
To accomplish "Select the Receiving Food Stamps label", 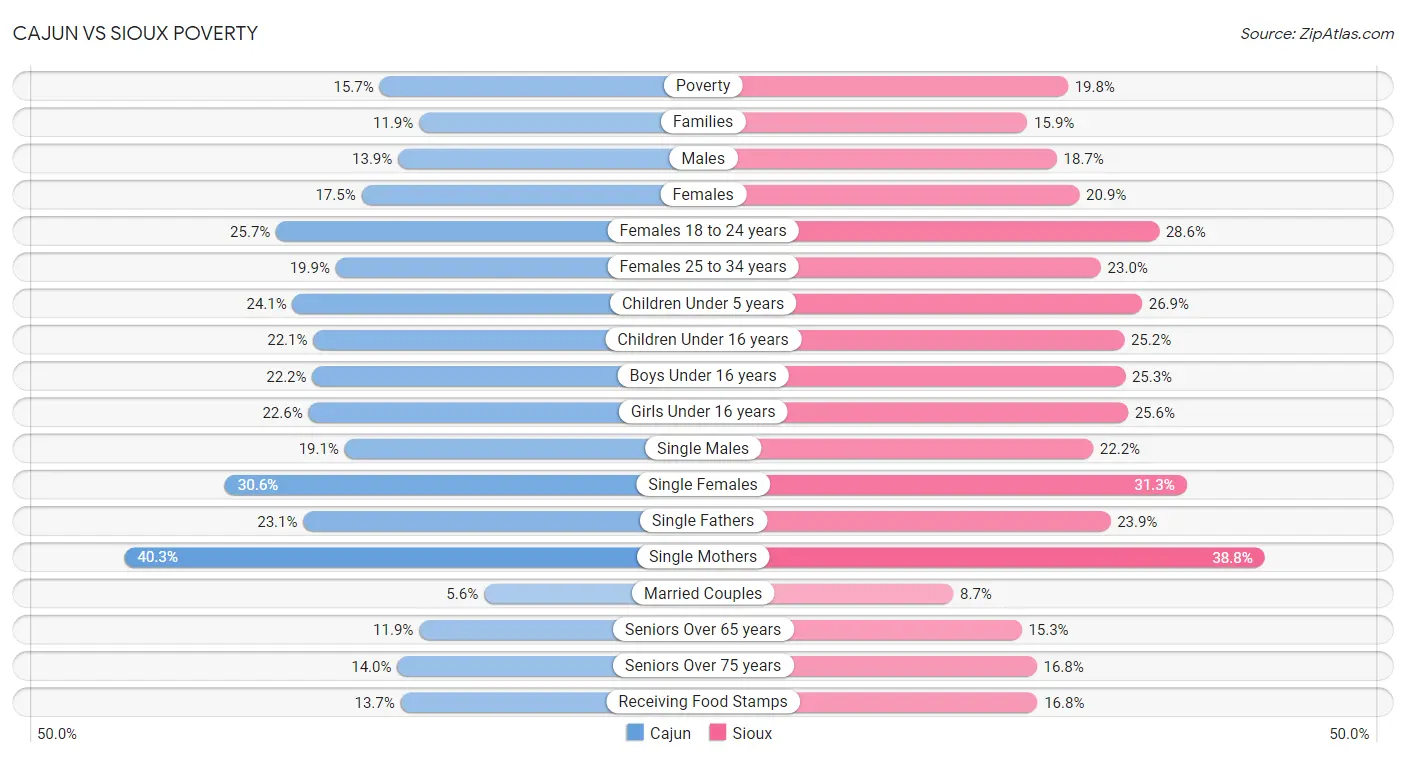I will [x=703, y=702].
